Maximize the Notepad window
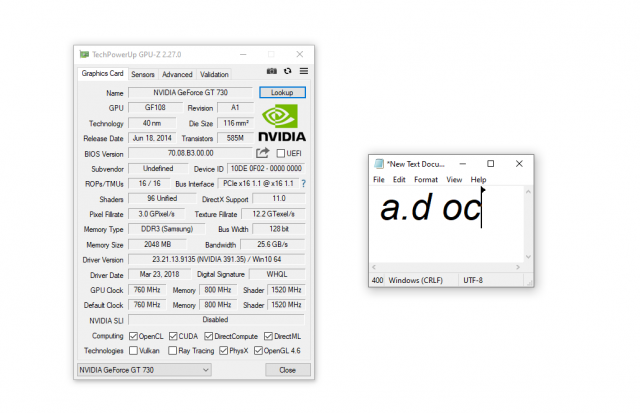 [491, 164]
